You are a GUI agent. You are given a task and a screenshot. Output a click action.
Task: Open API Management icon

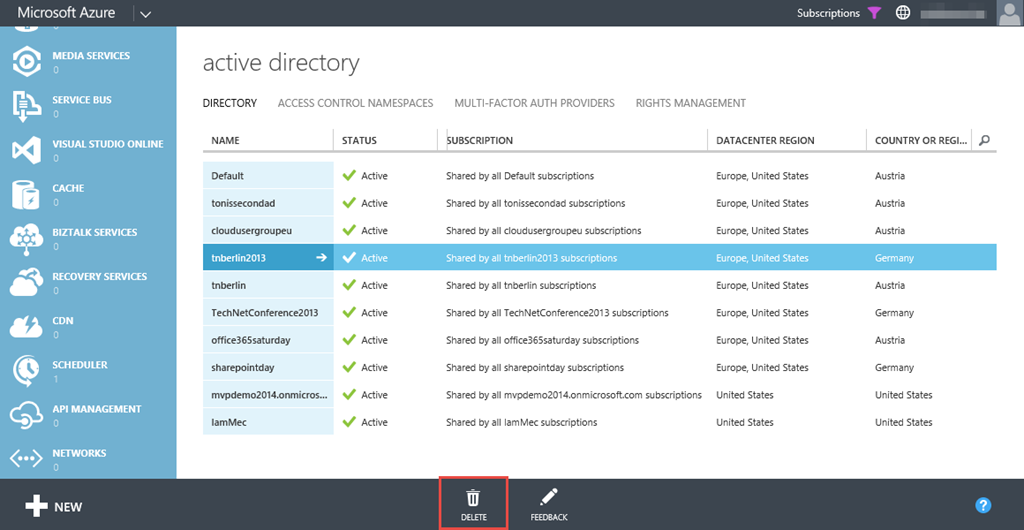point(26,414)
